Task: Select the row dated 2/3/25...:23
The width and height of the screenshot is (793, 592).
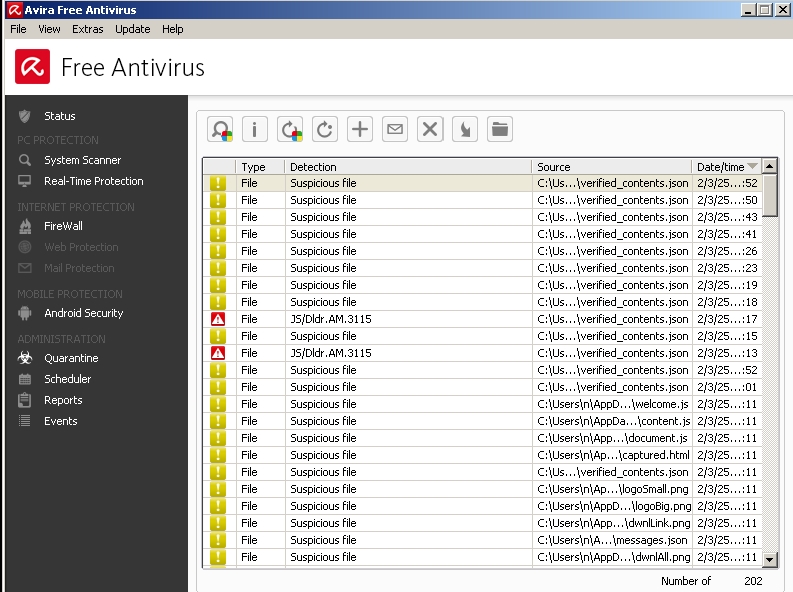Action: tap(482, 268)
